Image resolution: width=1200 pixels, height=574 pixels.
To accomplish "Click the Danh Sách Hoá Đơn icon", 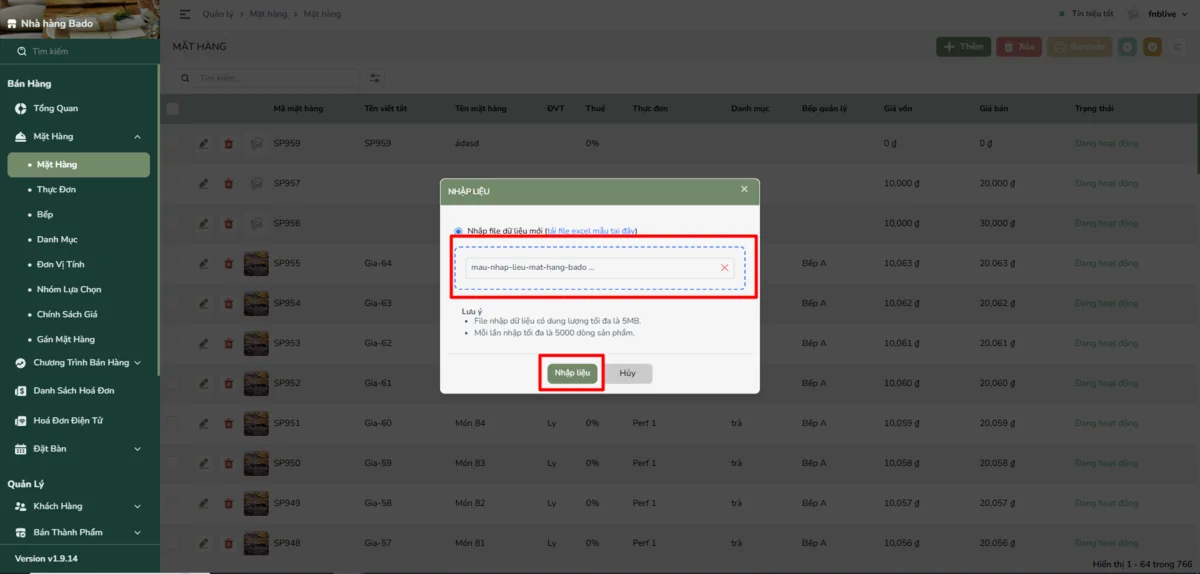I will 20,391.
